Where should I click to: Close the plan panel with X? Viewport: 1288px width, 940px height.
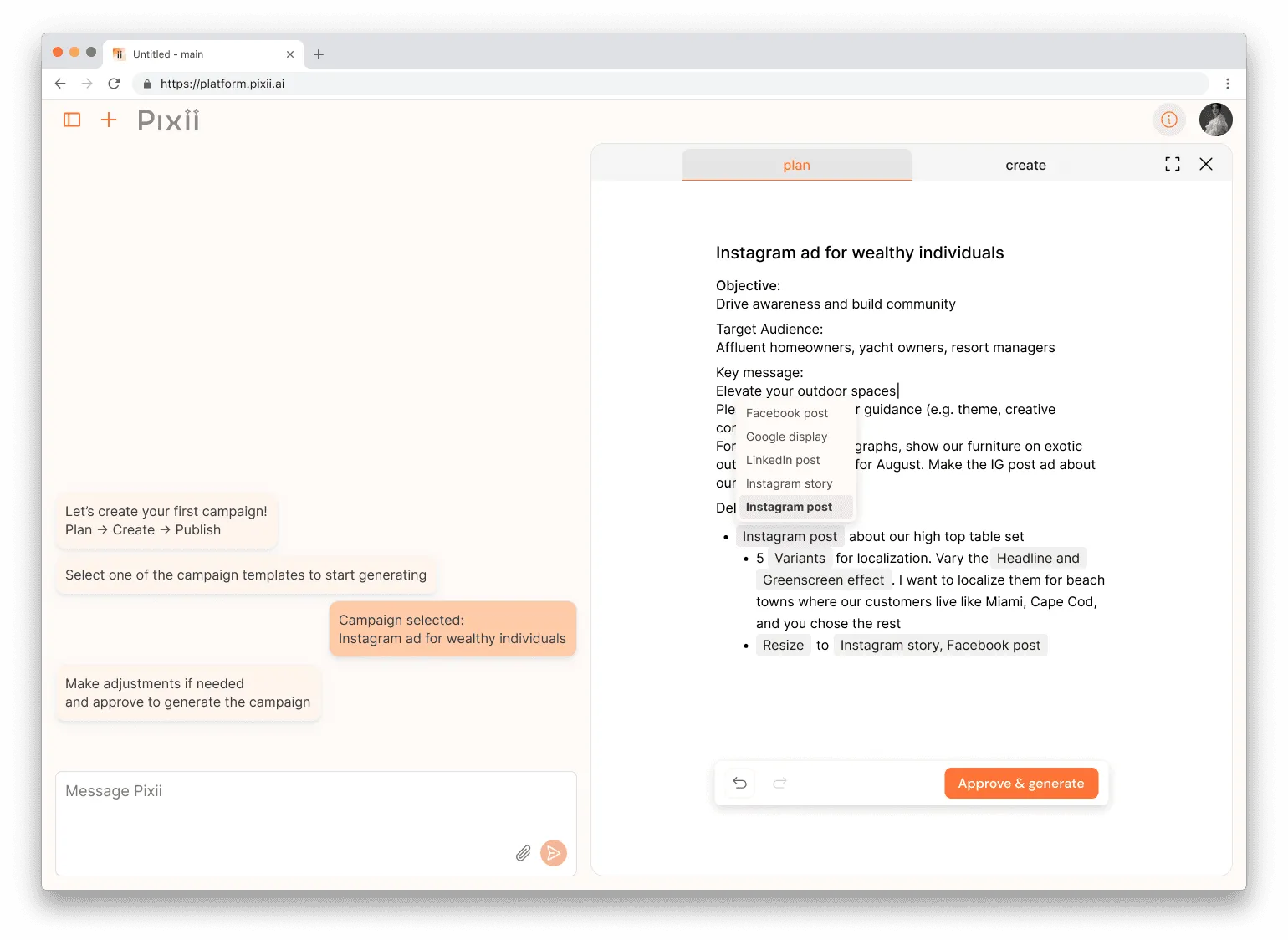click(x=1205, y=165)
